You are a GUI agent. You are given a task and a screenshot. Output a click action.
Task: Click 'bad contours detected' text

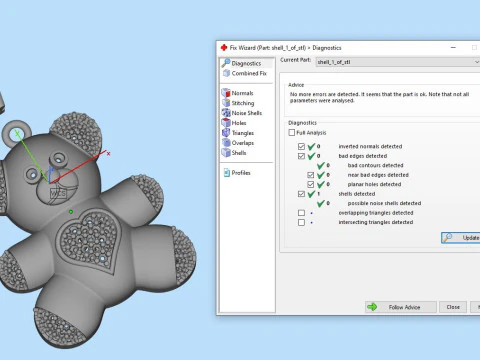[x=375, y=165]
